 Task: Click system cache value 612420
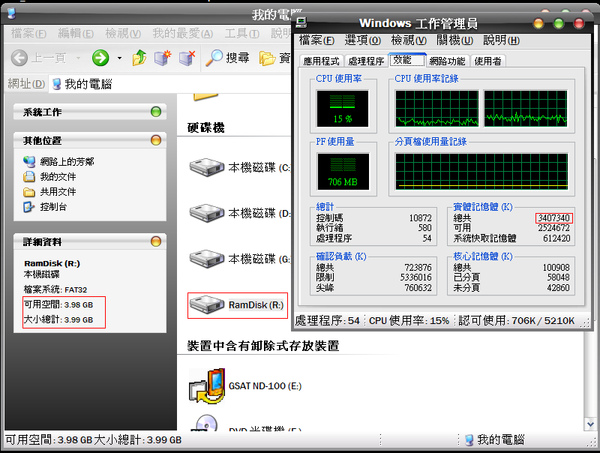(556, 238)
